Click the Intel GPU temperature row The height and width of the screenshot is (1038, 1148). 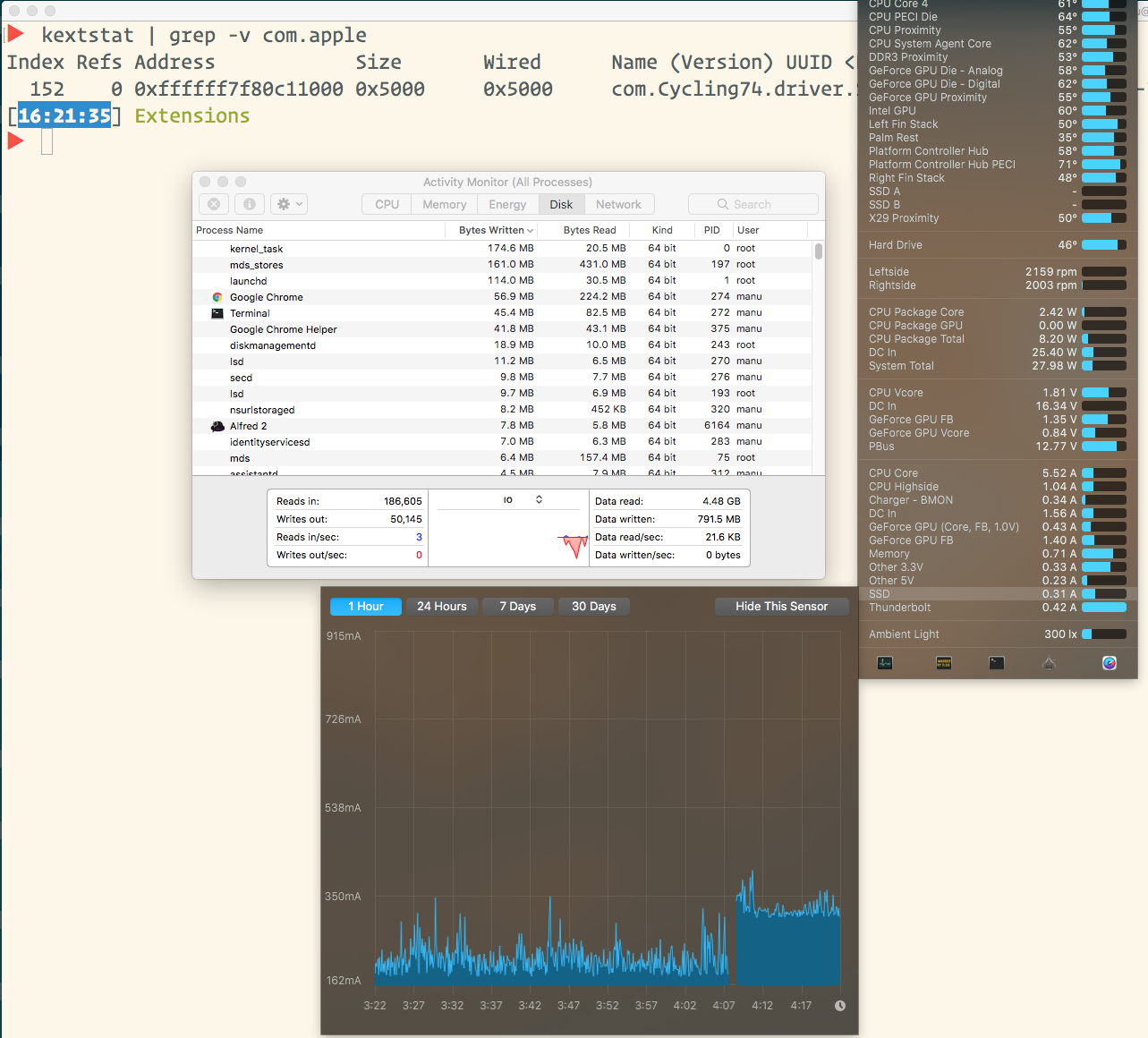point(998,111)
